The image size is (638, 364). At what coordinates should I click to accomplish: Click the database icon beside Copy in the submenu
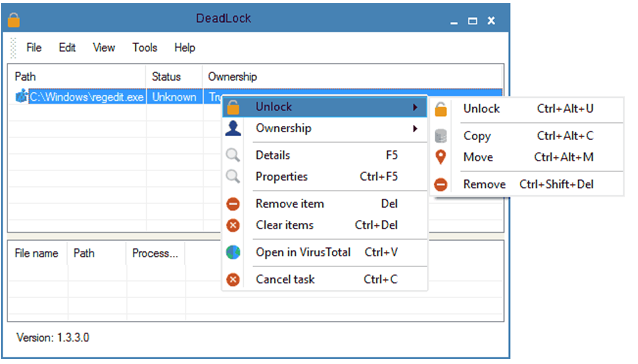pyautogui.click(x=441, y=136)
